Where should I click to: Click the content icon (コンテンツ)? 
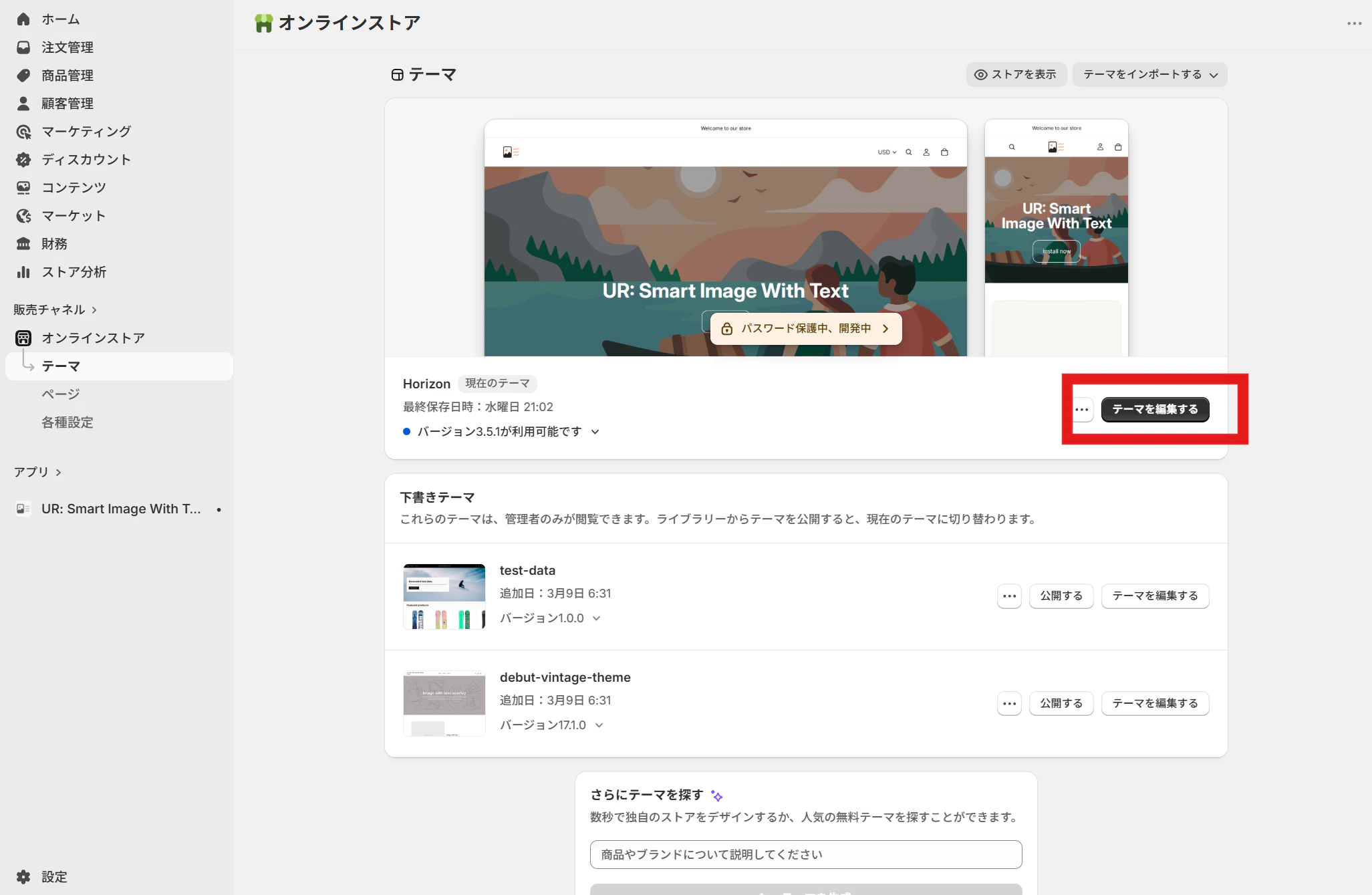click(23, 188)
